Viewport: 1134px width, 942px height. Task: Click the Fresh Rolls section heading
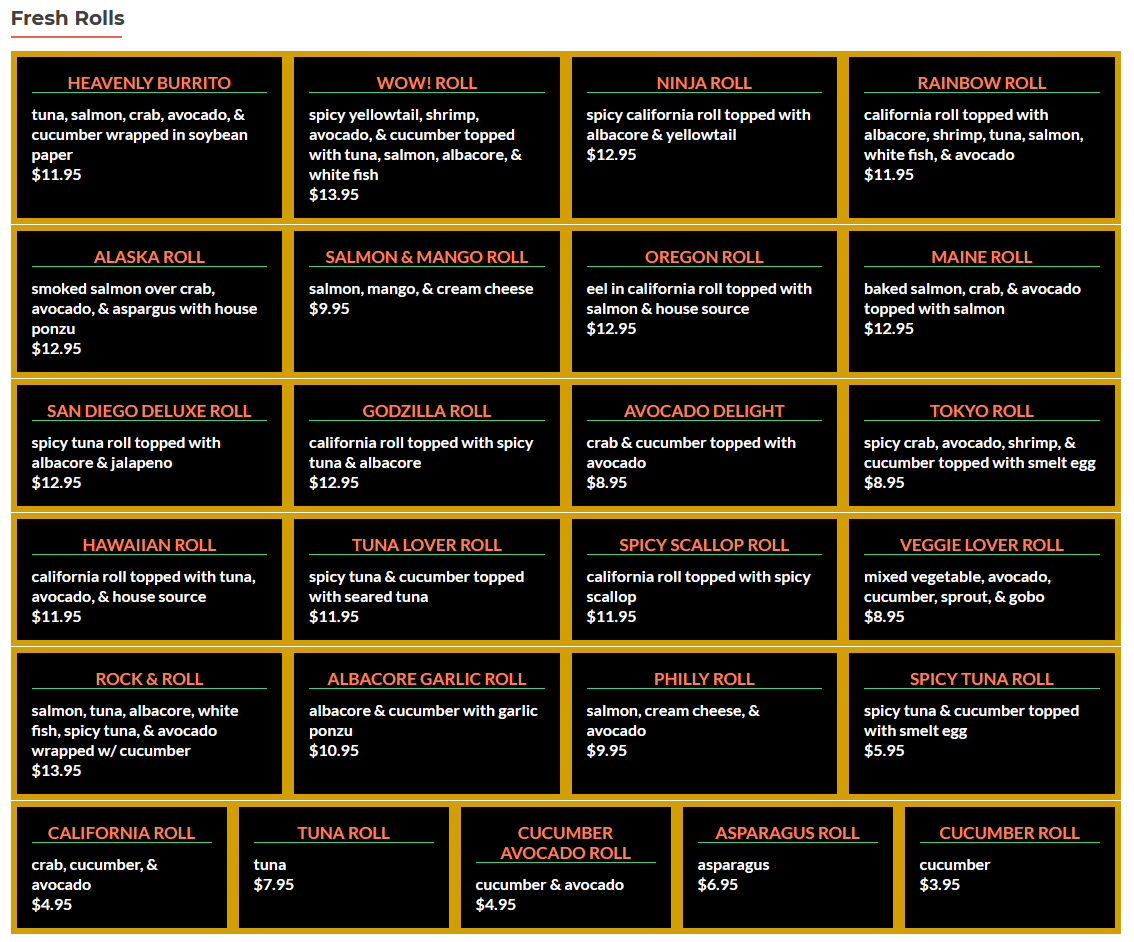pyautogui.click(x=67, y=18)
